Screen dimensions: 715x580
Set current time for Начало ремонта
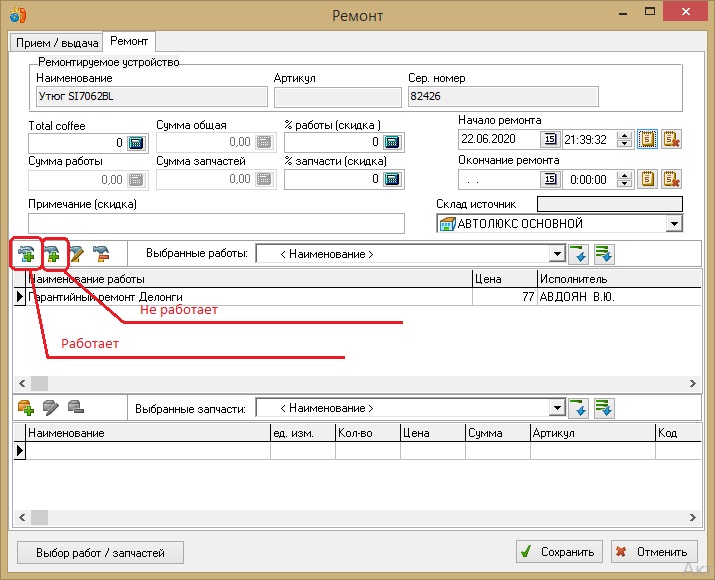point(648,139)
